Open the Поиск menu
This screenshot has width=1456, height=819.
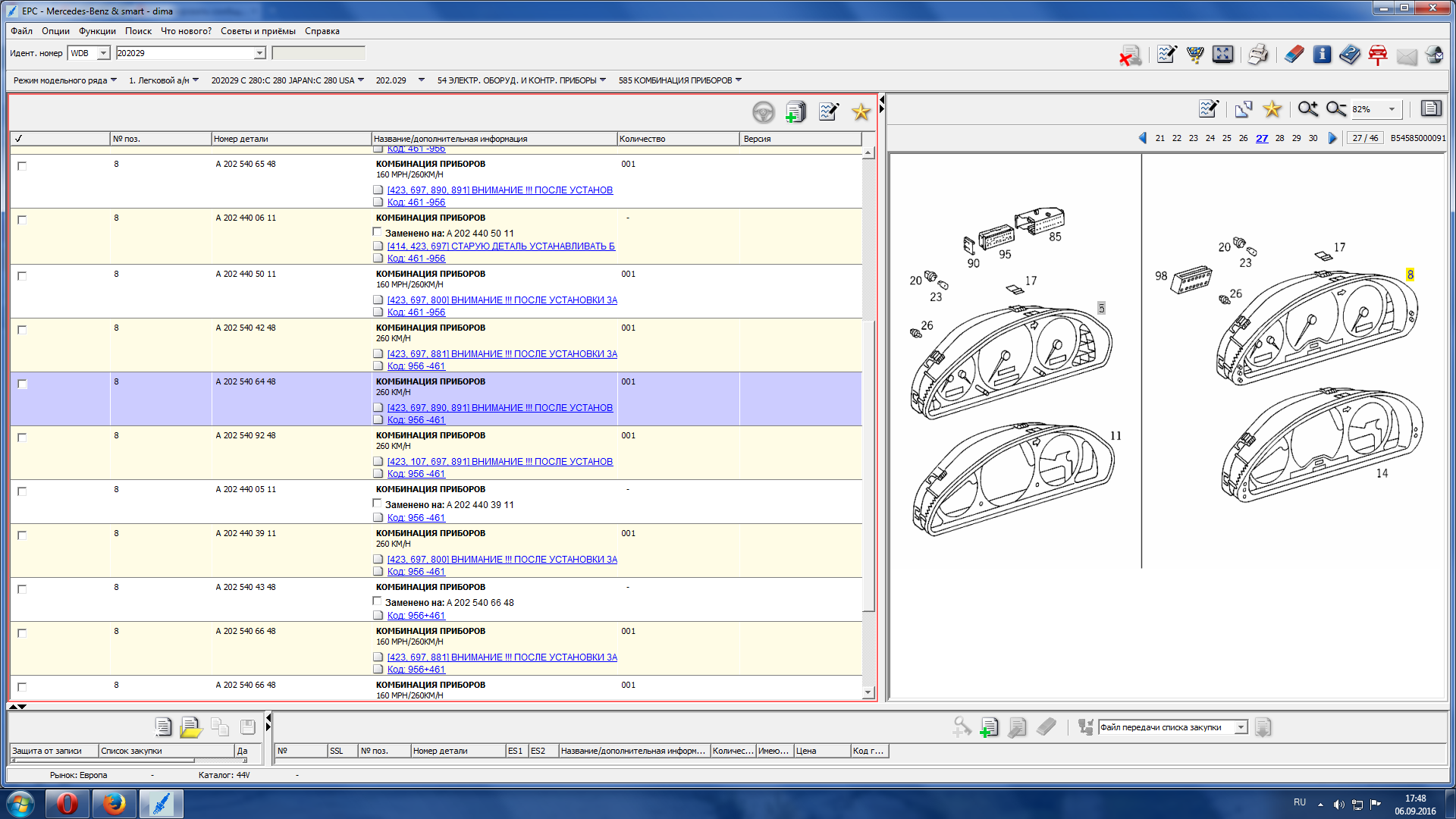(138, 31)
